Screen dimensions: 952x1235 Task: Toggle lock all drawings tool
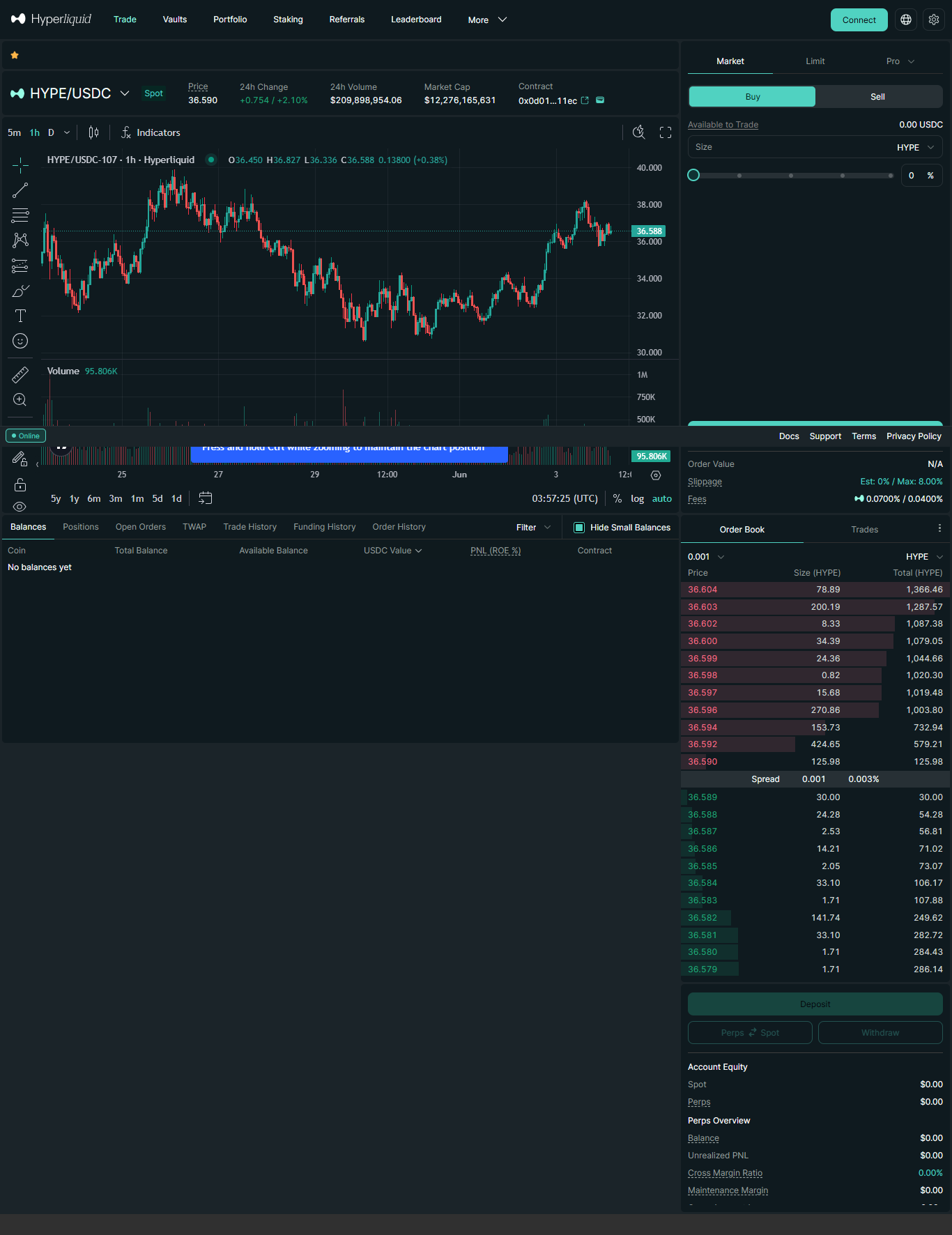pos(20,485)
